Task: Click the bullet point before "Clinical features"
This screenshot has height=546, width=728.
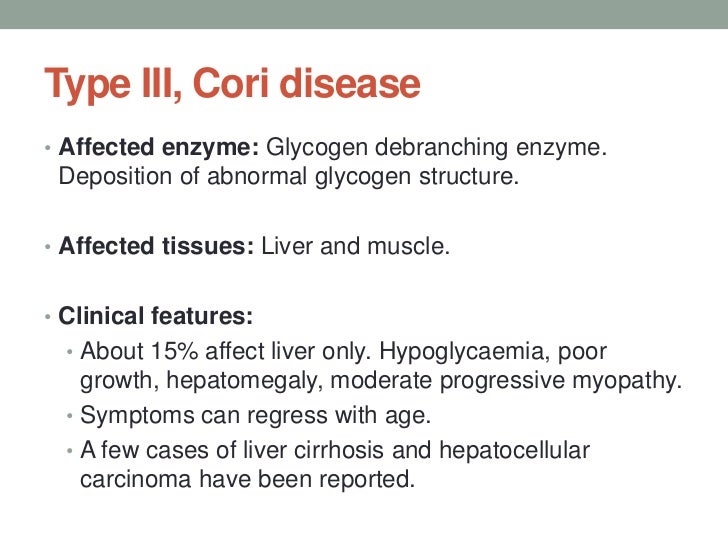Action: coord(47,317)
